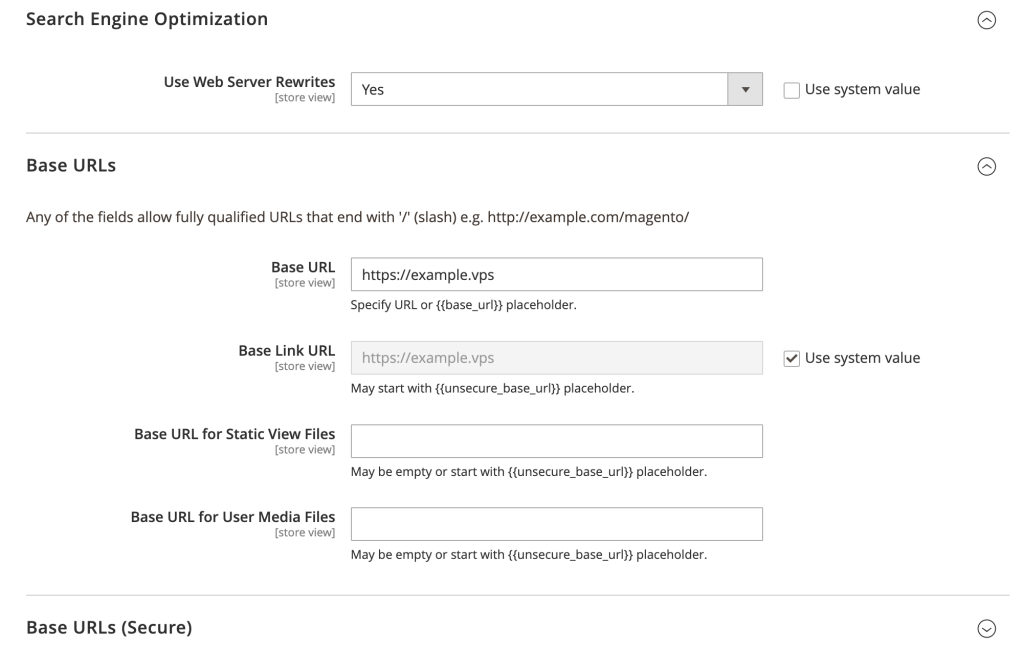Toggle the checked system value box for Base Link URL
The image size is (1024, 650).
(x=792, y=357)
